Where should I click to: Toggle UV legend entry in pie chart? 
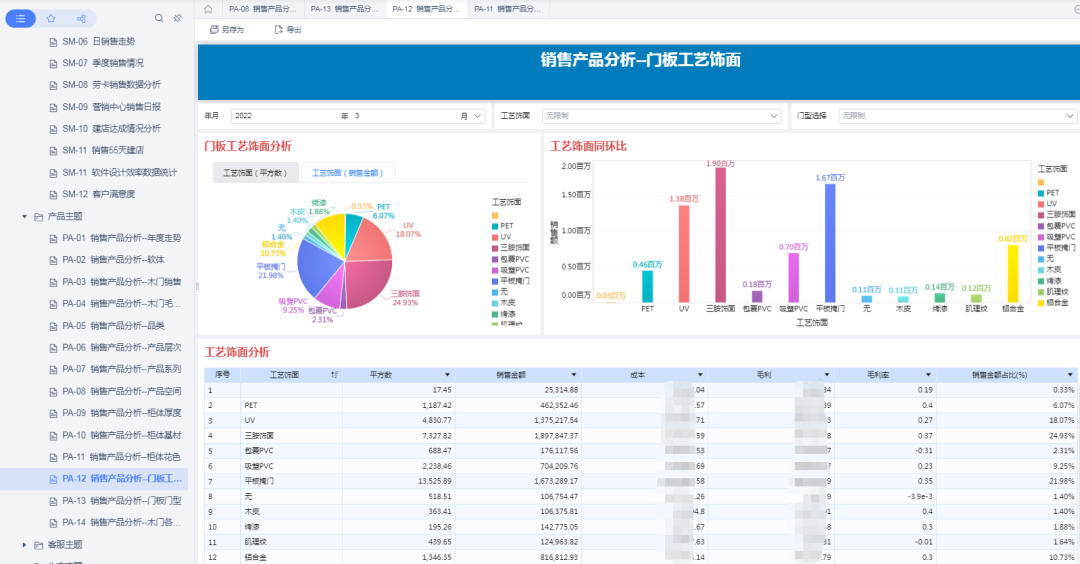506,237
